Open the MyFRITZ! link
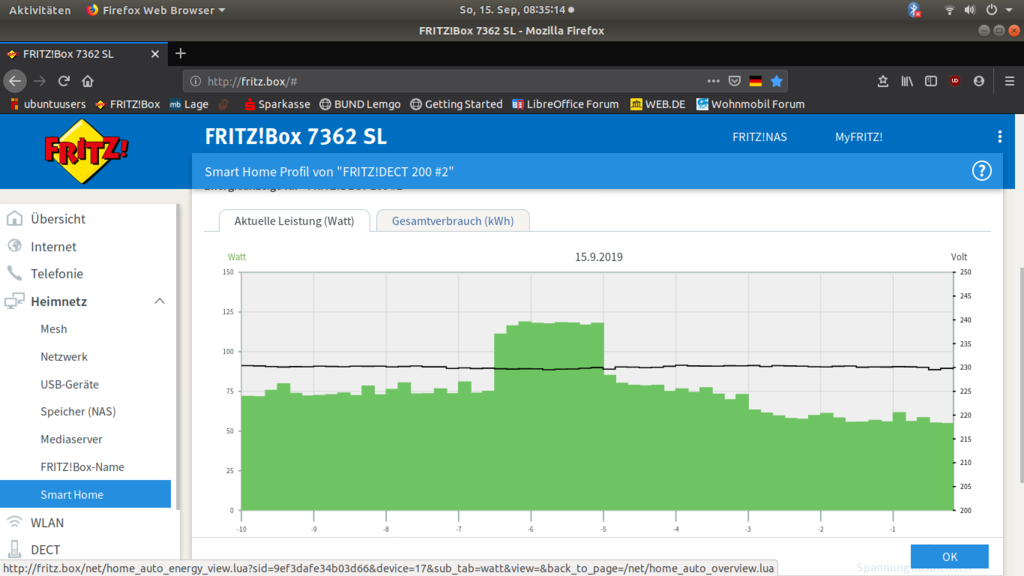Screen dimensions: 1024x576 [x=859, y=137]
